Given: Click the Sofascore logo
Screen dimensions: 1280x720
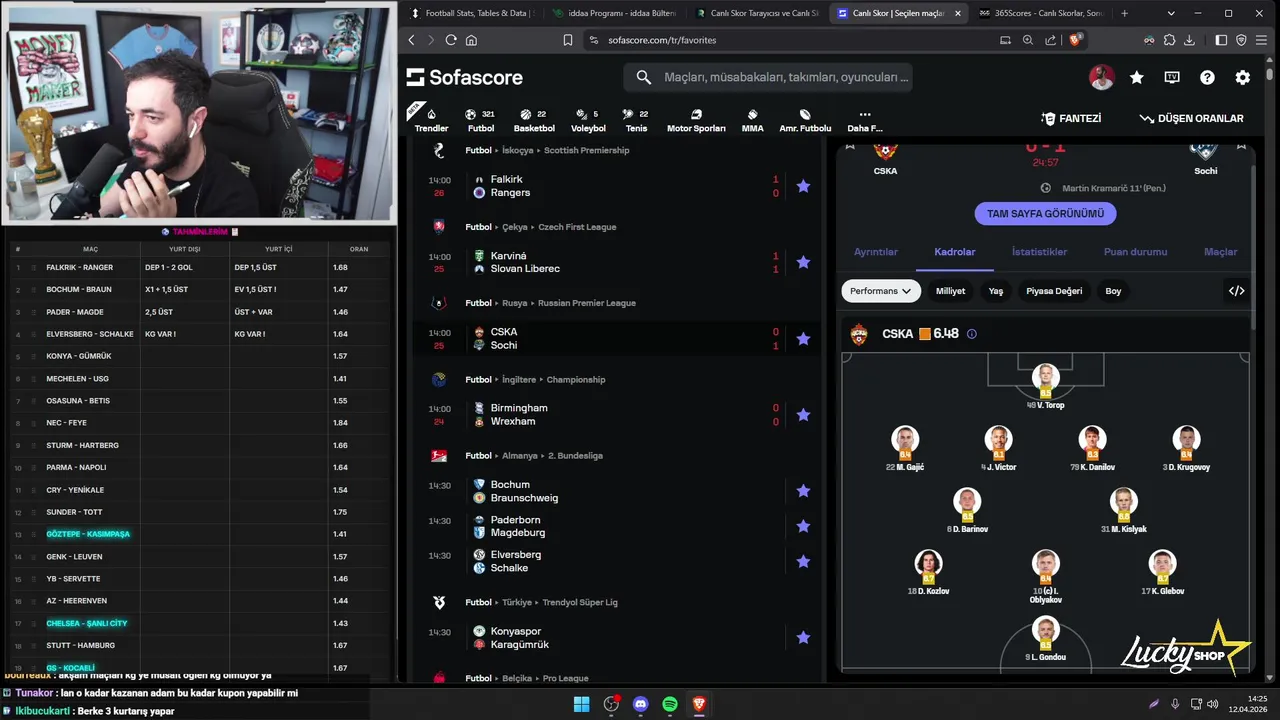Looking at the screenshot, I should click(465, 77).
